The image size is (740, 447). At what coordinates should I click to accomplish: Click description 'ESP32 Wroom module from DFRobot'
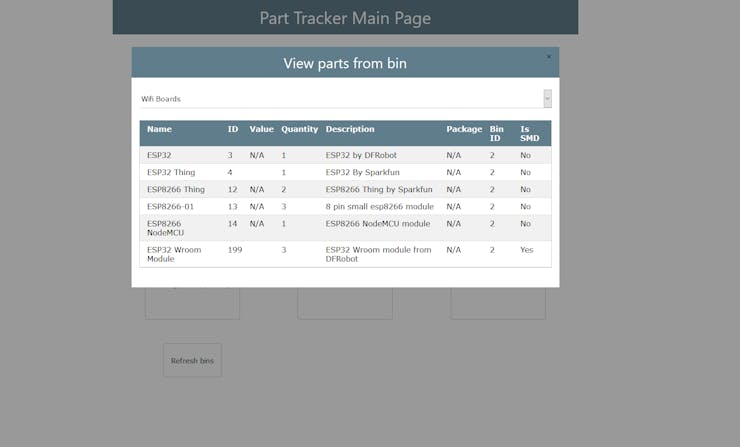378,254
